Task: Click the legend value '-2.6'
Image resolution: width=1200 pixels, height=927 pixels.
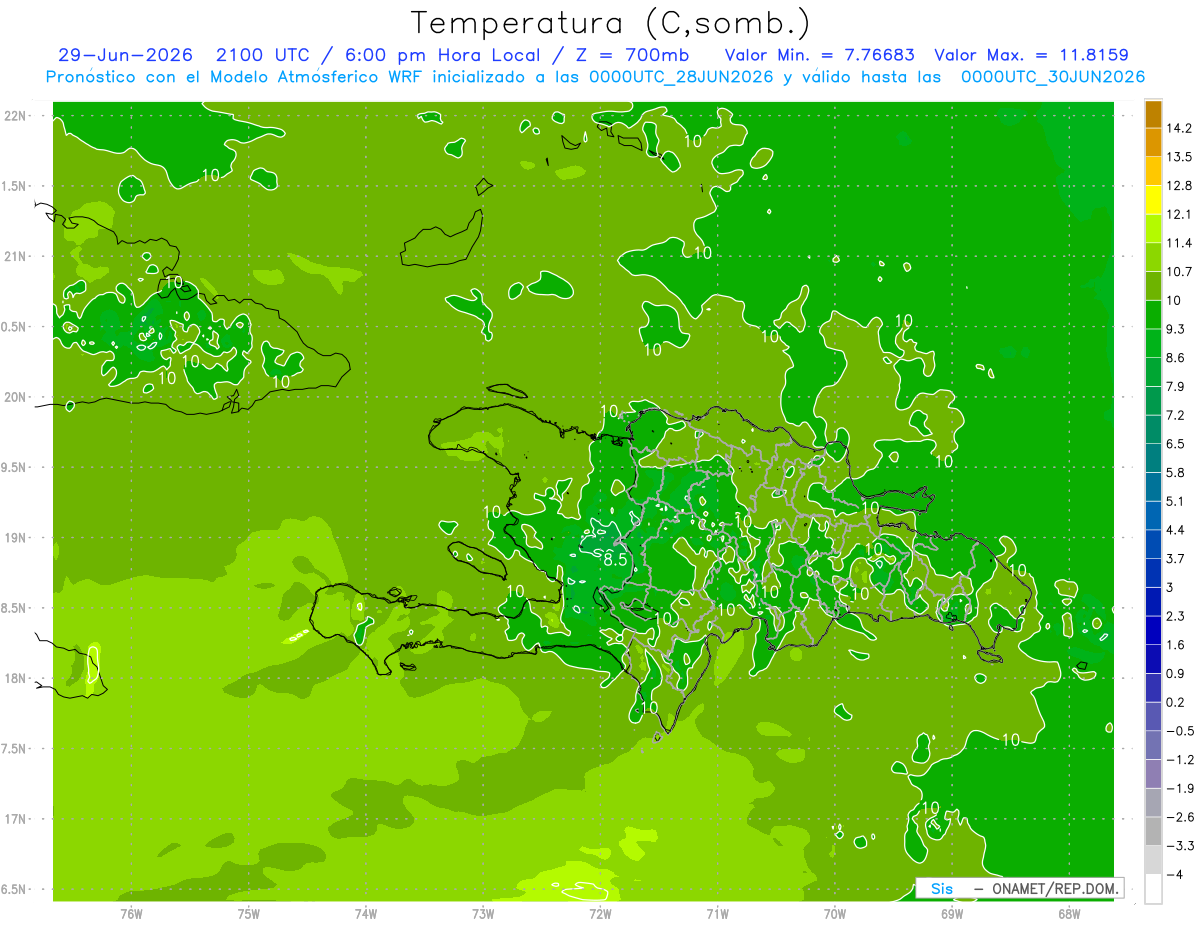Action: coord(1180,817)
